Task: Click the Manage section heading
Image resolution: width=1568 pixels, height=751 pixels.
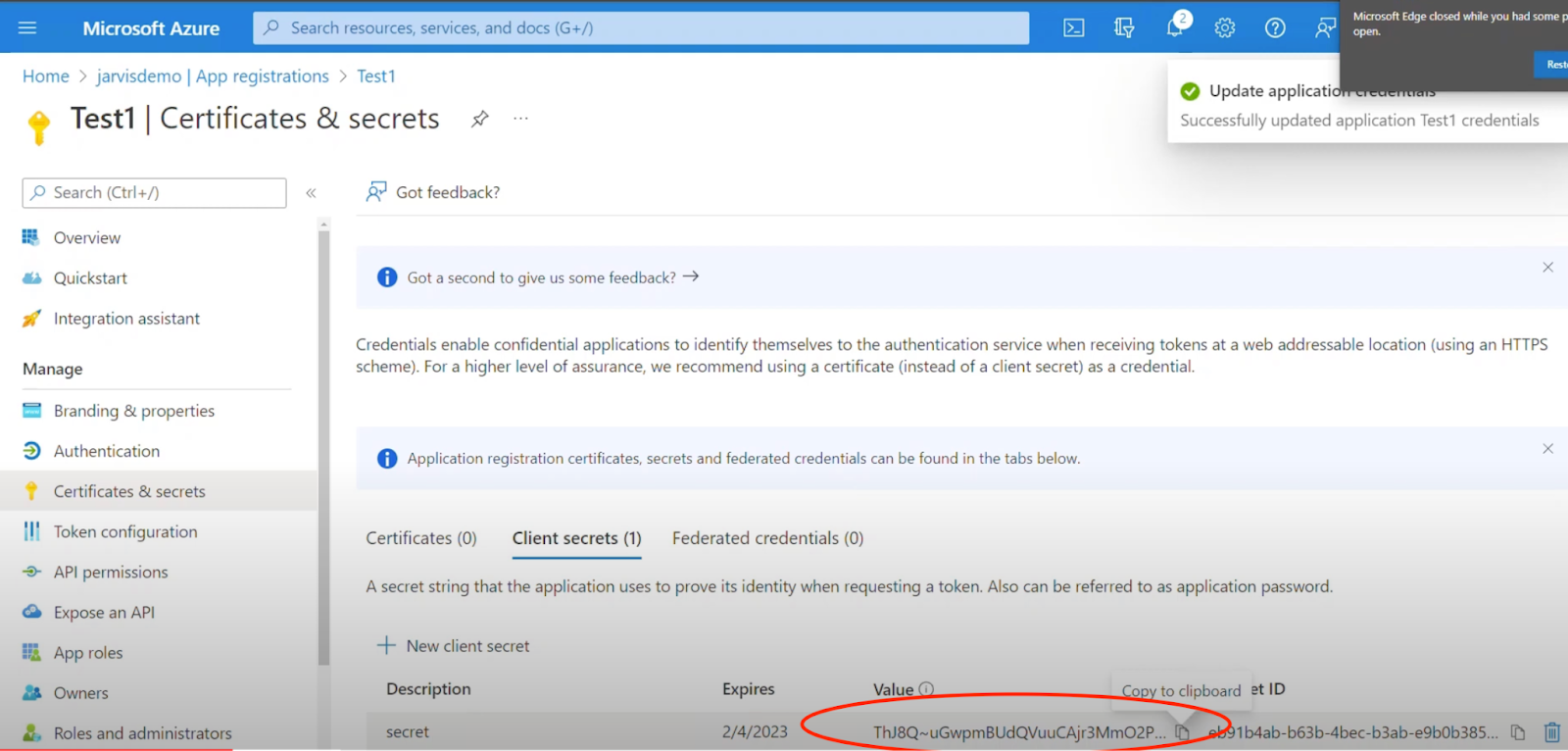Action: [53, 370]
